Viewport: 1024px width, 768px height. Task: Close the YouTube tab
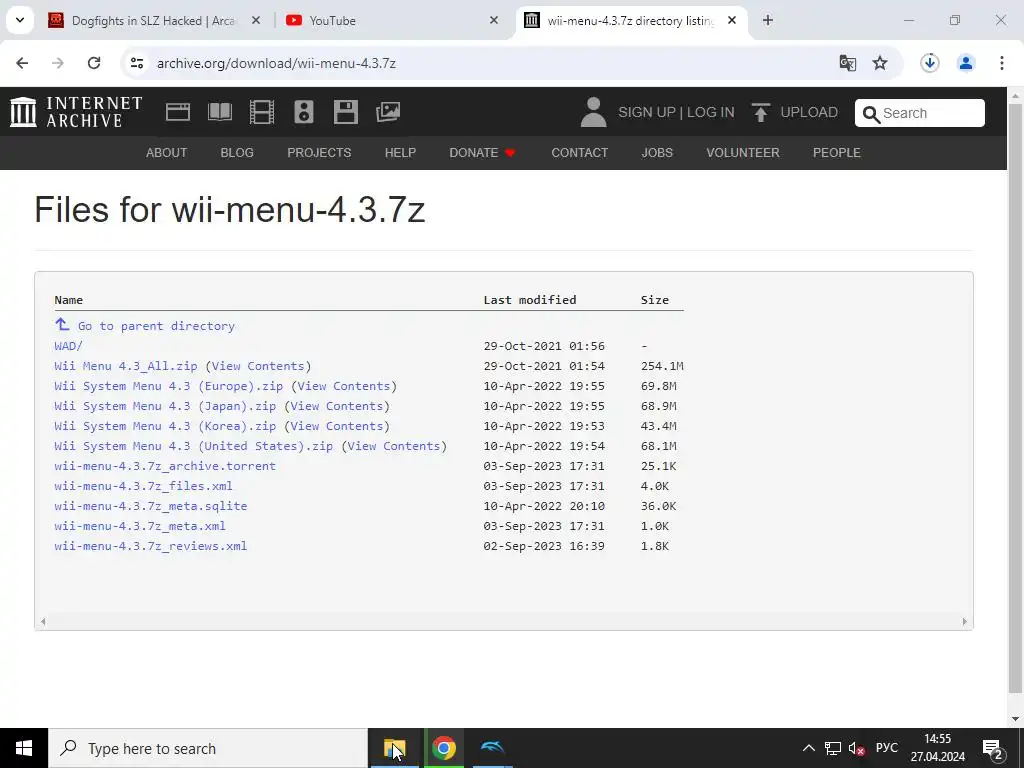[x=494, y=20]
